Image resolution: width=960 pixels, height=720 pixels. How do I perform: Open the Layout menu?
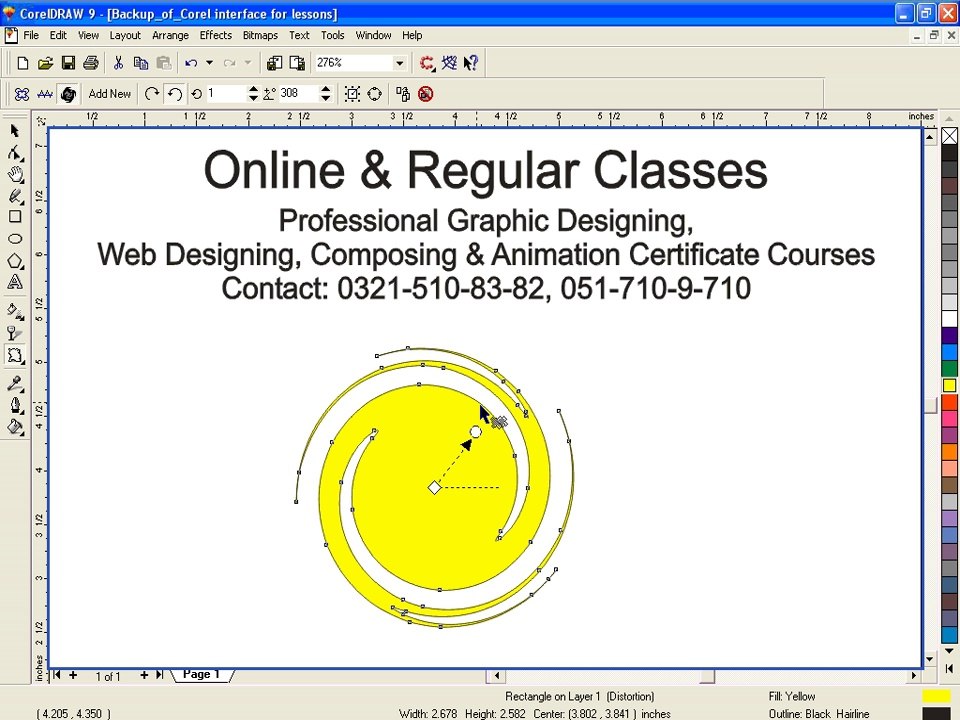point(125,36)
